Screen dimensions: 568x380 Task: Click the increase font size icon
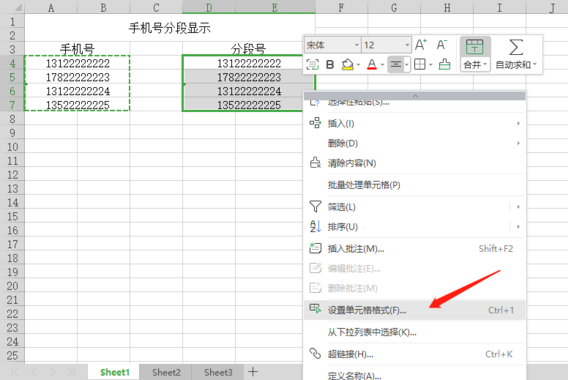click(421, 45)
